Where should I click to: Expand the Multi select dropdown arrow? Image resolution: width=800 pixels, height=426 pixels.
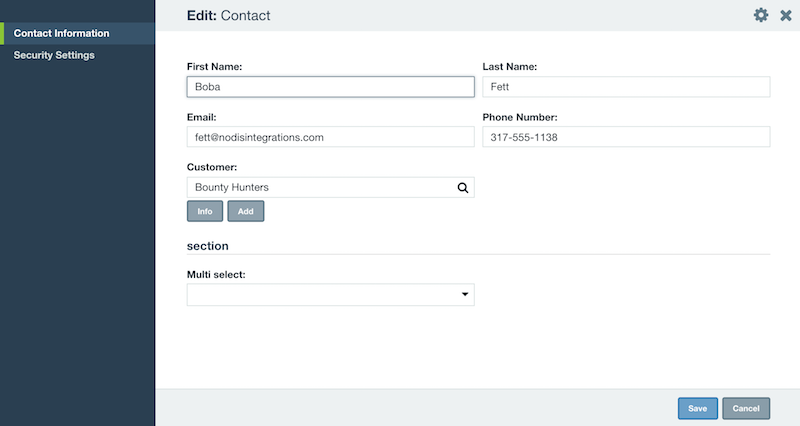[465, 294]
